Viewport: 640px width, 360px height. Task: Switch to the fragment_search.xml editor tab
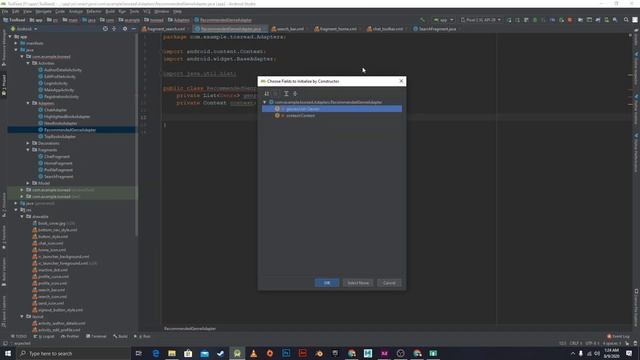pos(165,29)
